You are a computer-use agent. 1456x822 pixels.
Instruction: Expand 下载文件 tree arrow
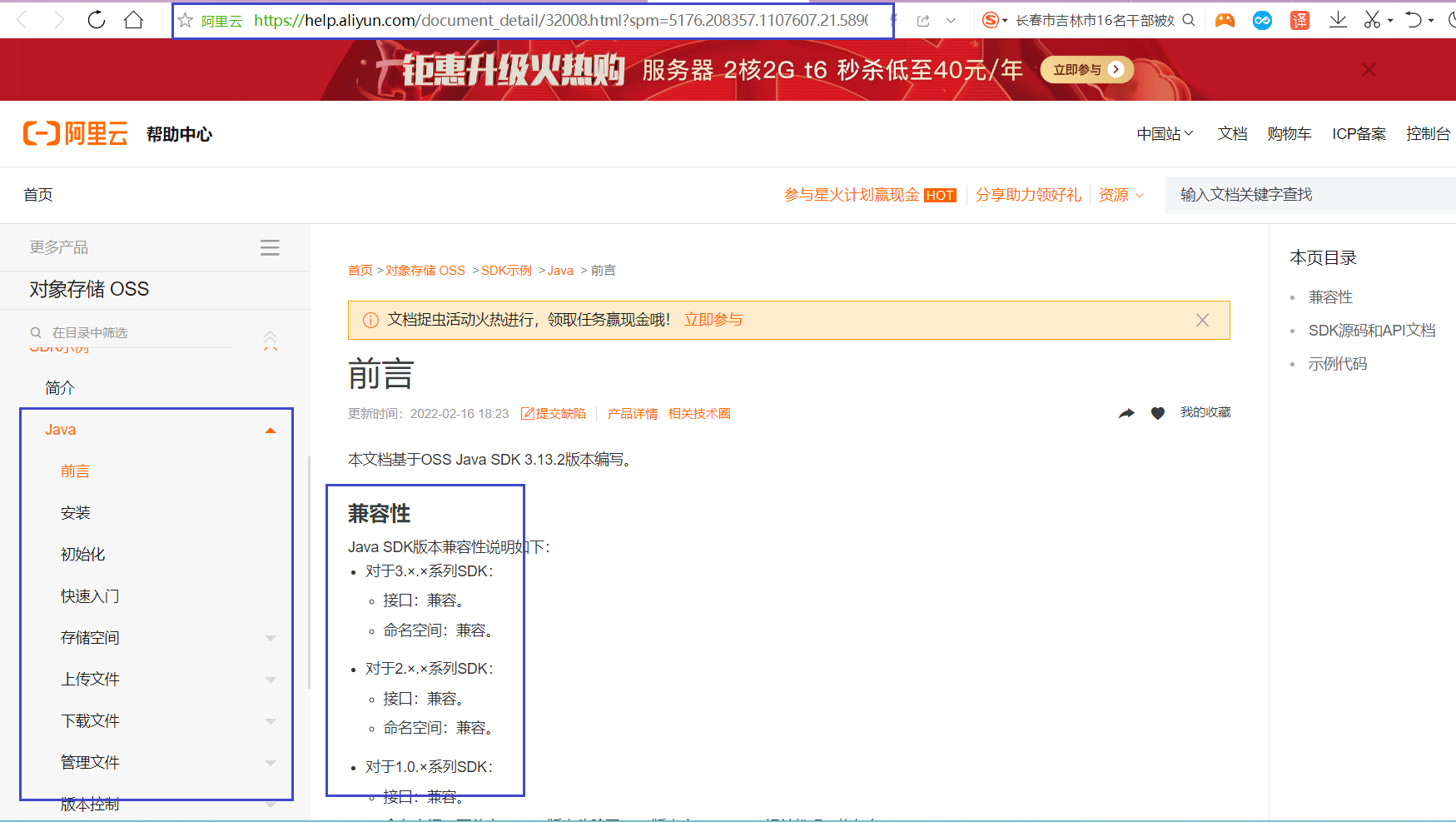coord(271,722)
